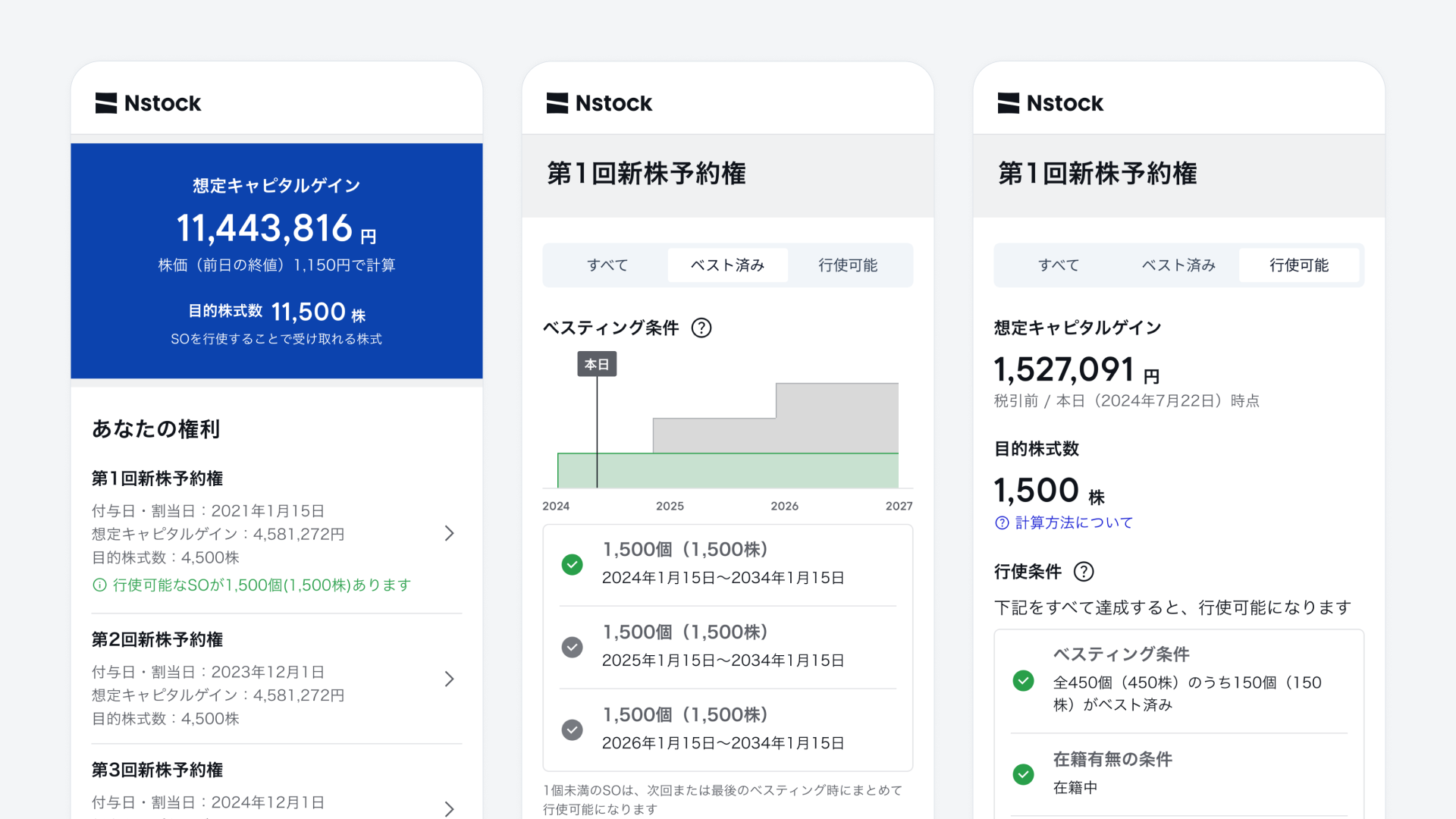Click green check beside 在籍有無の条件
This screenshot has height=819, width=1456.
point(1023,774)
